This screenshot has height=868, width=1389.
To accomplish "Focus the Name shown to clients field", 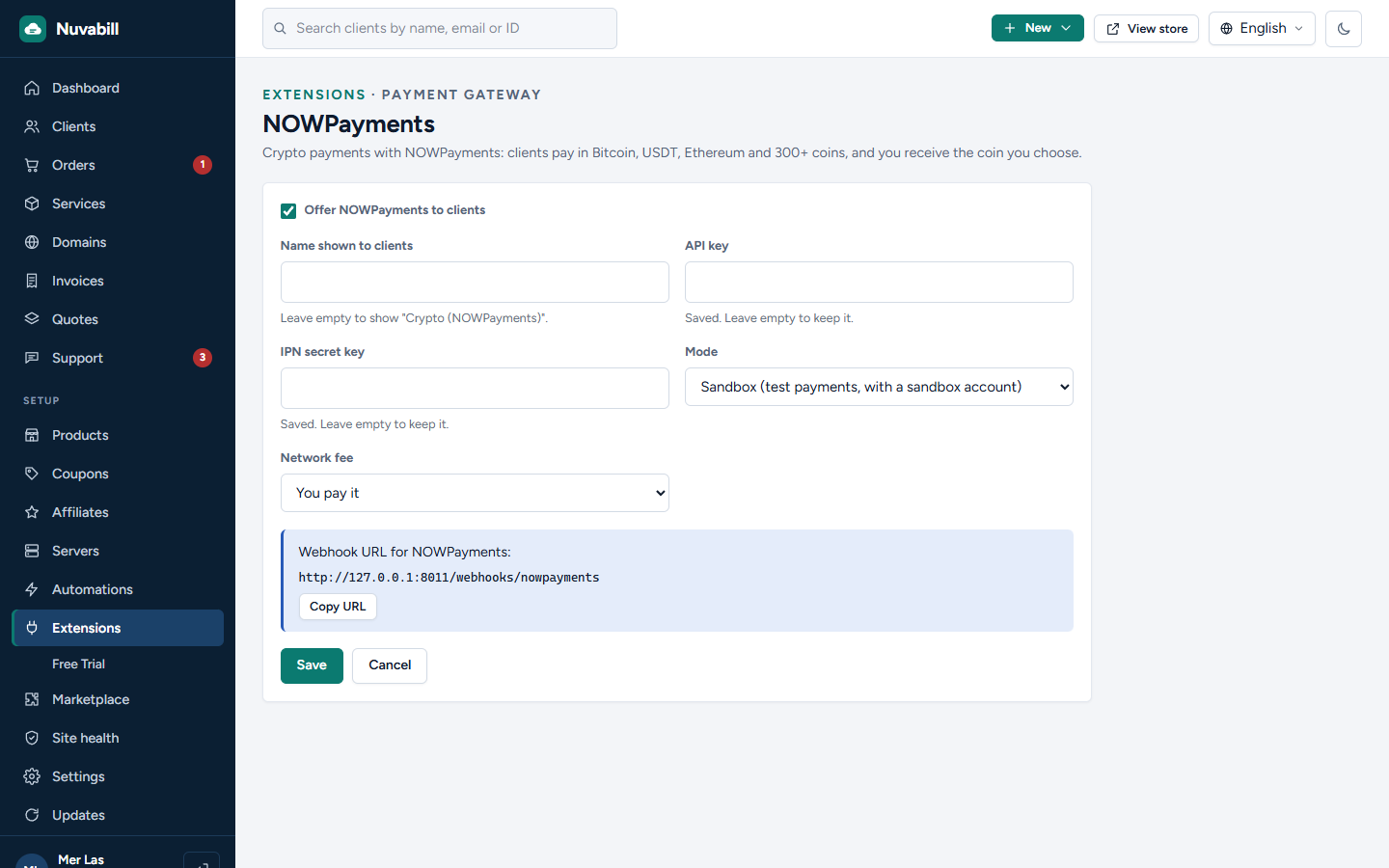I will (x=475, y=282).
